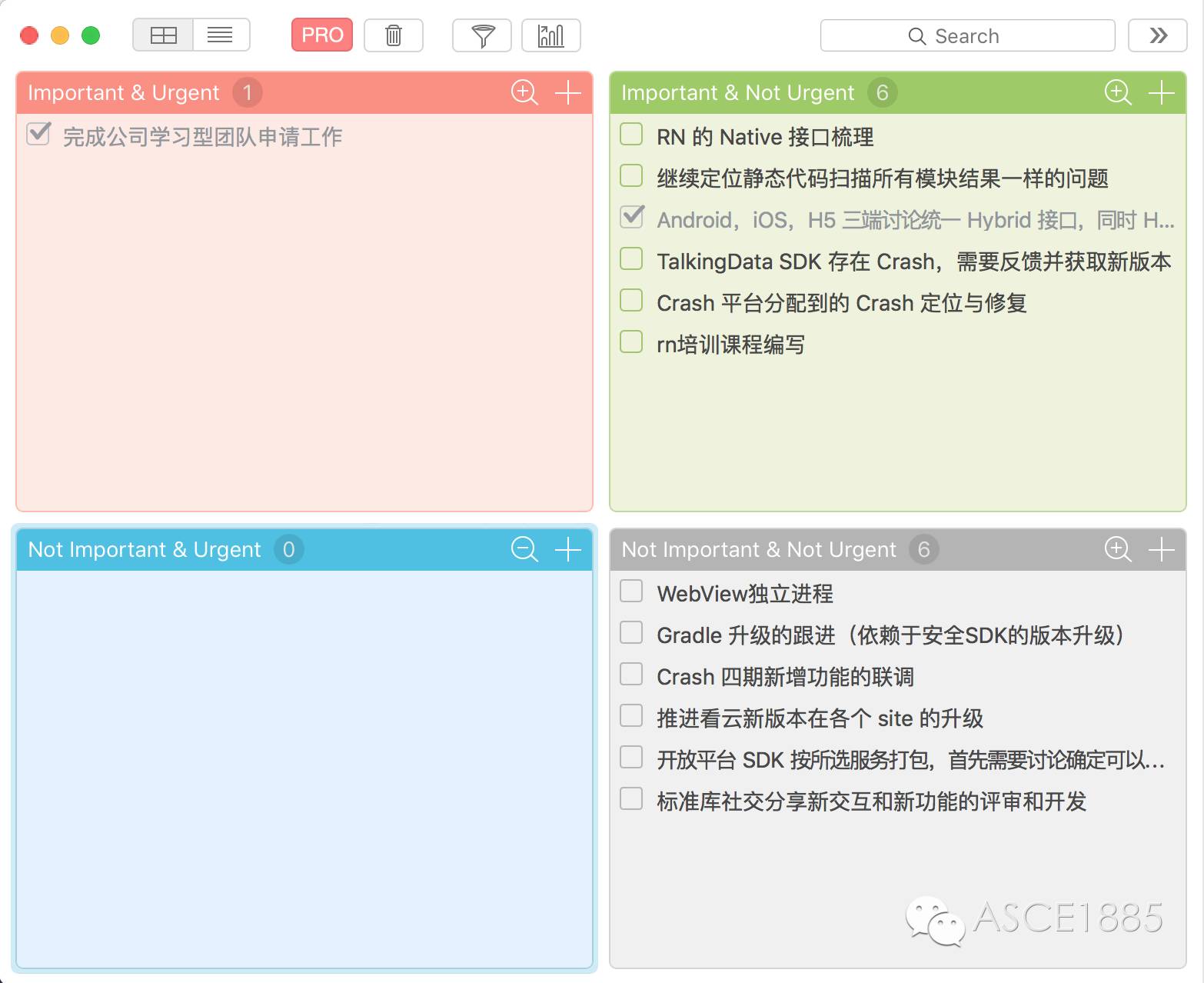1204x983 pixels.
Task: Select the Important & Not Urgent header title
Action: pos(738,93)
